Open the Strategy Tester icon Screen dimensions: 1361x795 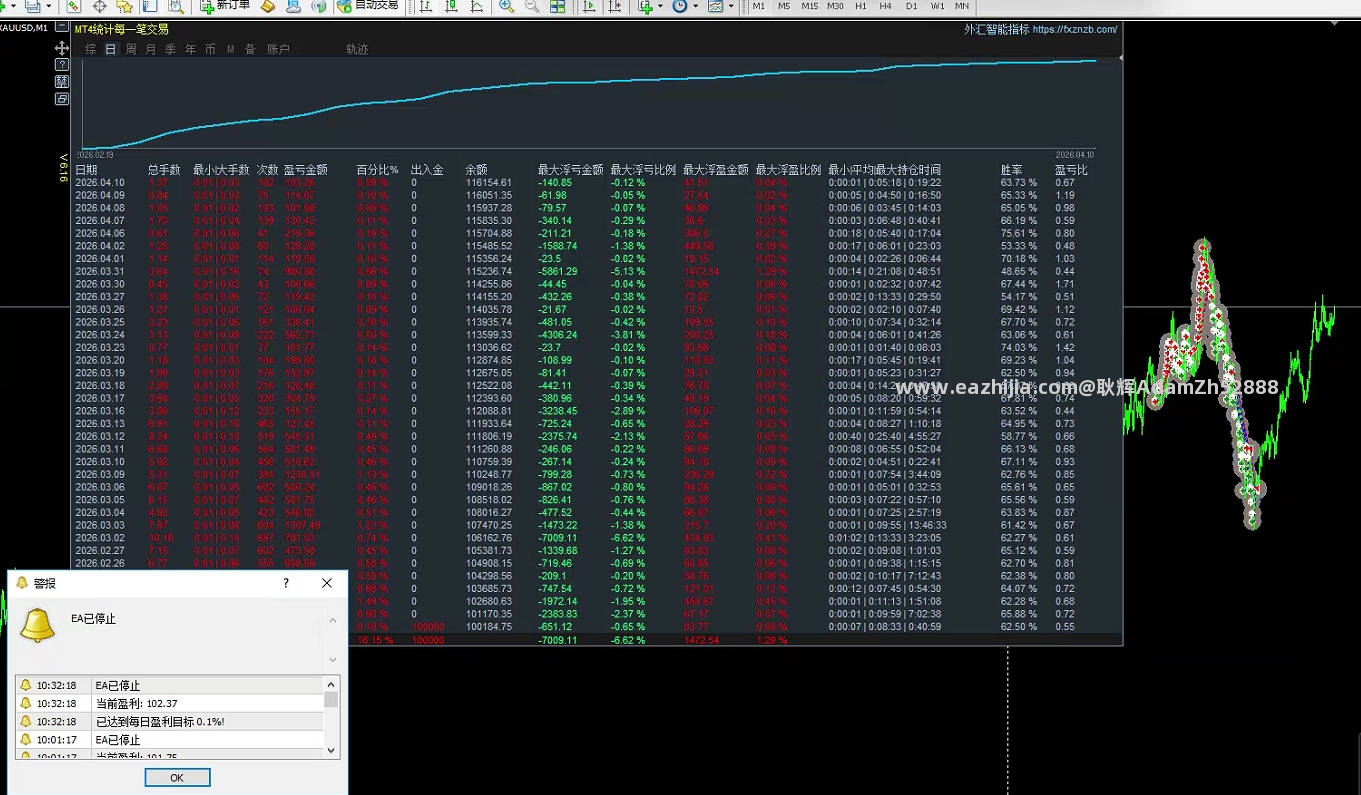[176, 6]
